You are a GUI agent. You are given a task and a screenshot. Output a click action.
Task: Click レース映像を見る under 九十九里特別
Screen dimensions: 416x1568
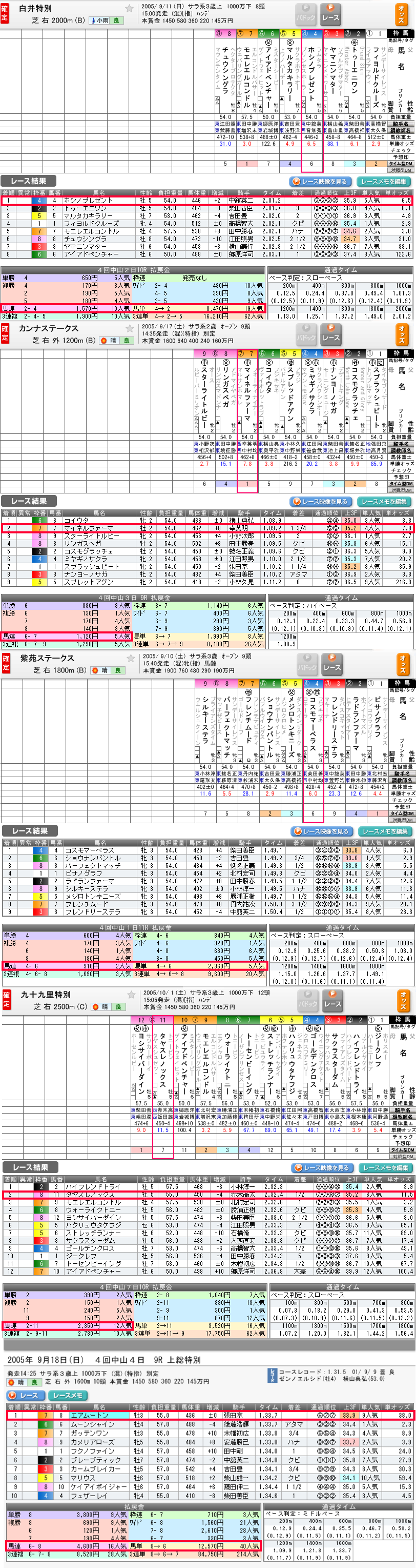pos(322,1168)
